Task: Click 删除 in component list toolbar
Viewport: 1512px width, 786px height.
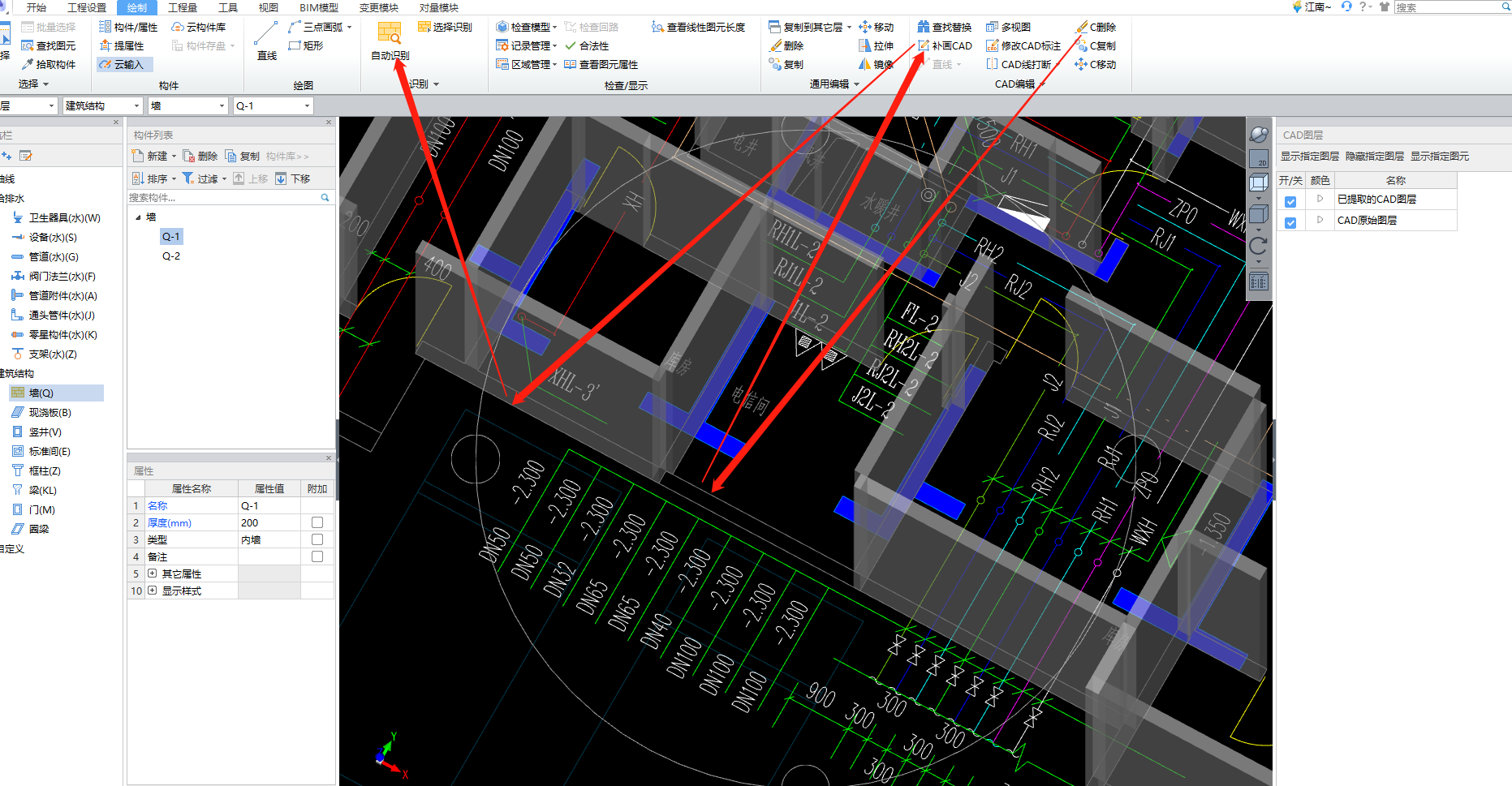Action: point(200,156)
